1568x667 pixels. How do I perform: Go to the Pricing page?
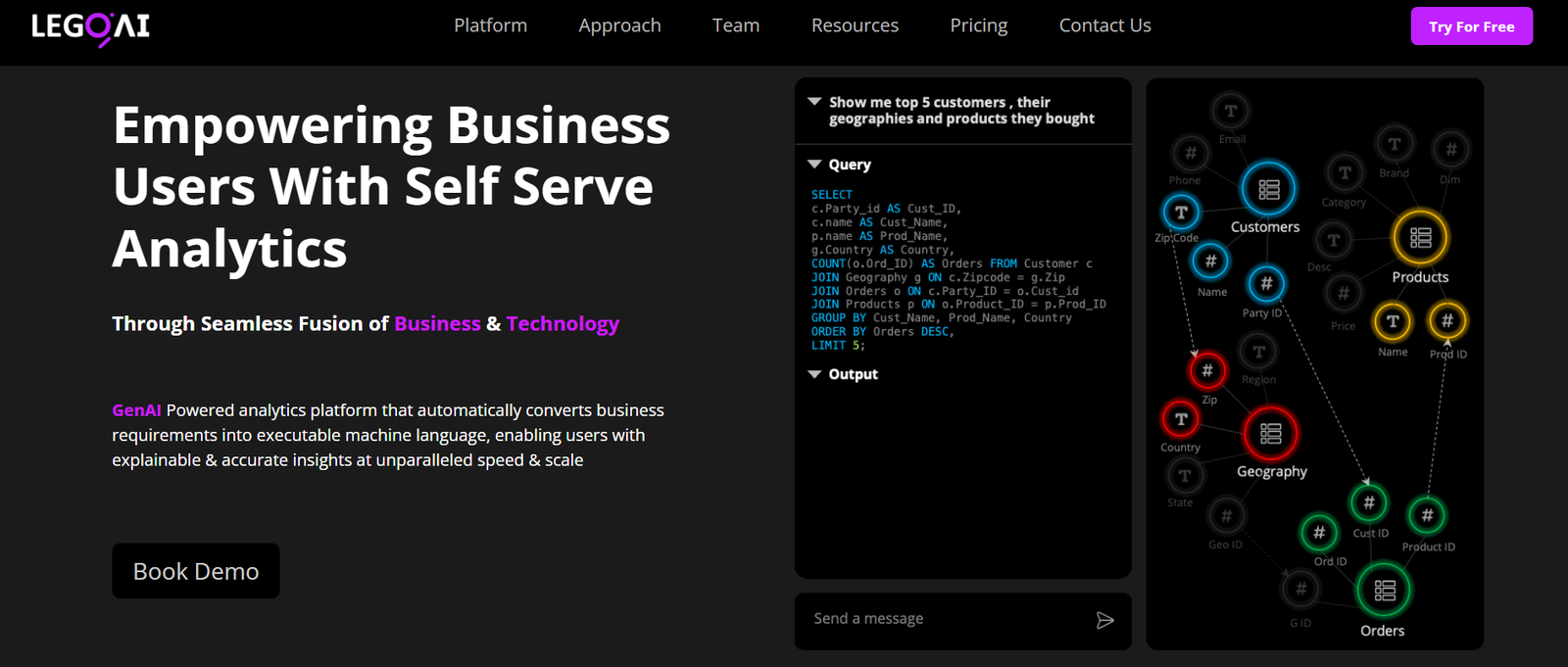coord(978,25)
